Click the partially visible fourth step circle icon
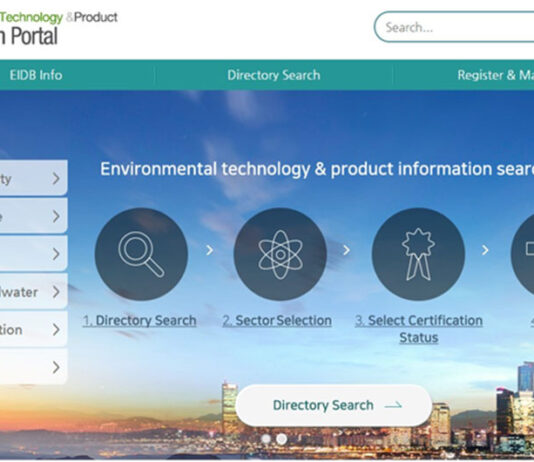 (523, 254)
